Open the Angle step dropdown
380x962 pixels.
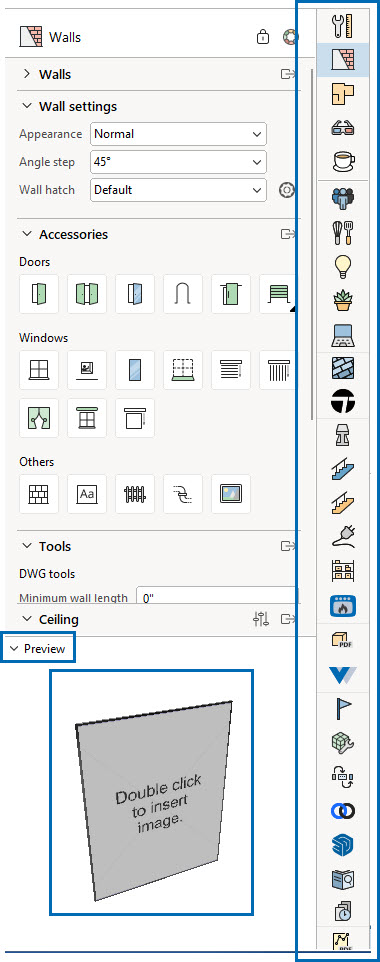[x=178, y=162]
